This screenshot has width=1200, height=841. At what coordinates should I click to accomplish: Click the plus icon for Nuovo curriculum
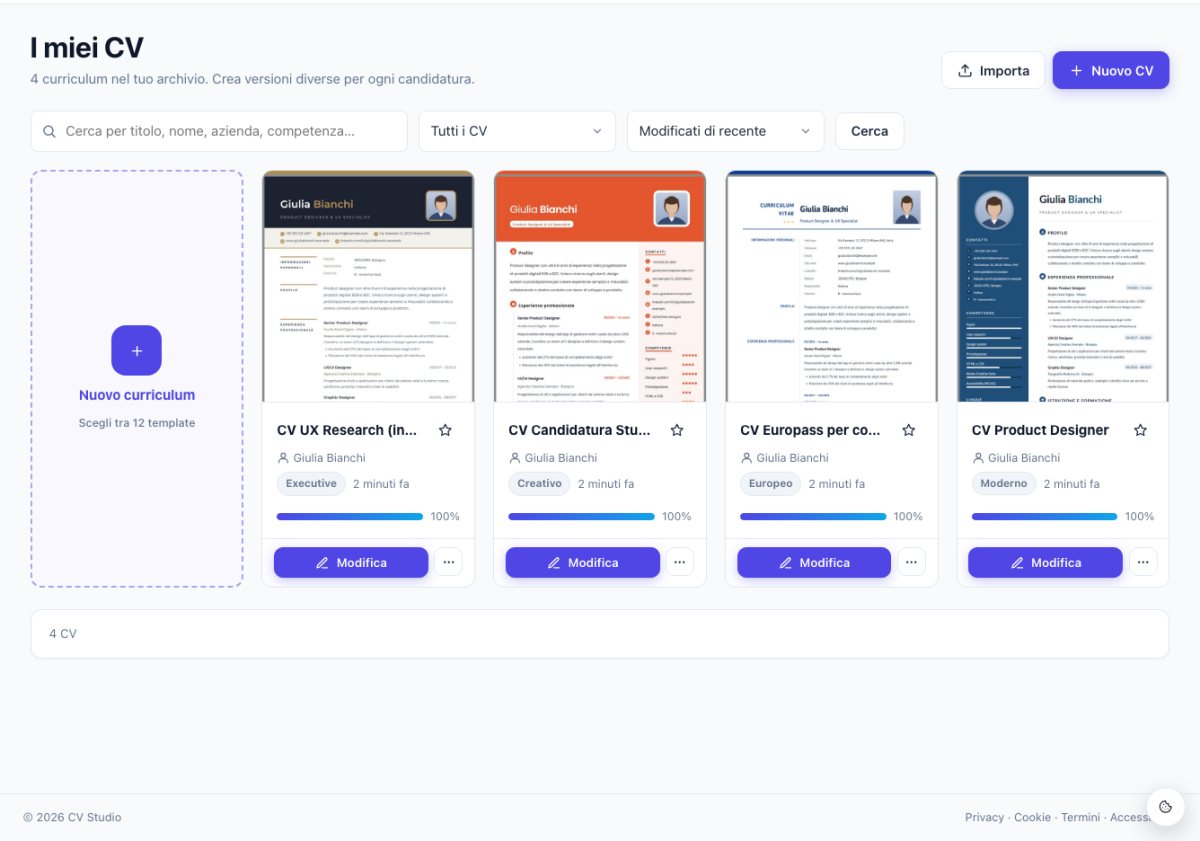tap(136, 351)
